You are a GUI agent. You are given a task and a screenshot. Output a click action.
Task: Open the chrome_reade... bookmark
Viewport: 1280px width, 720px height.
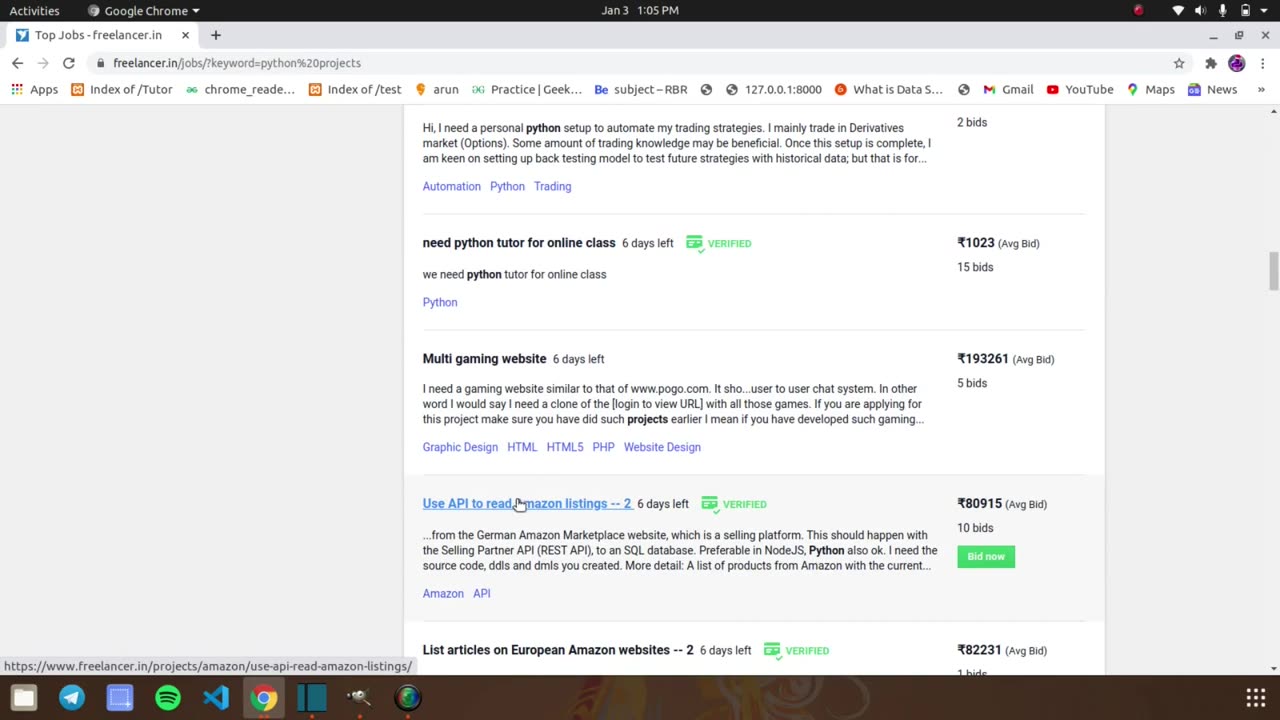(240, 89)
